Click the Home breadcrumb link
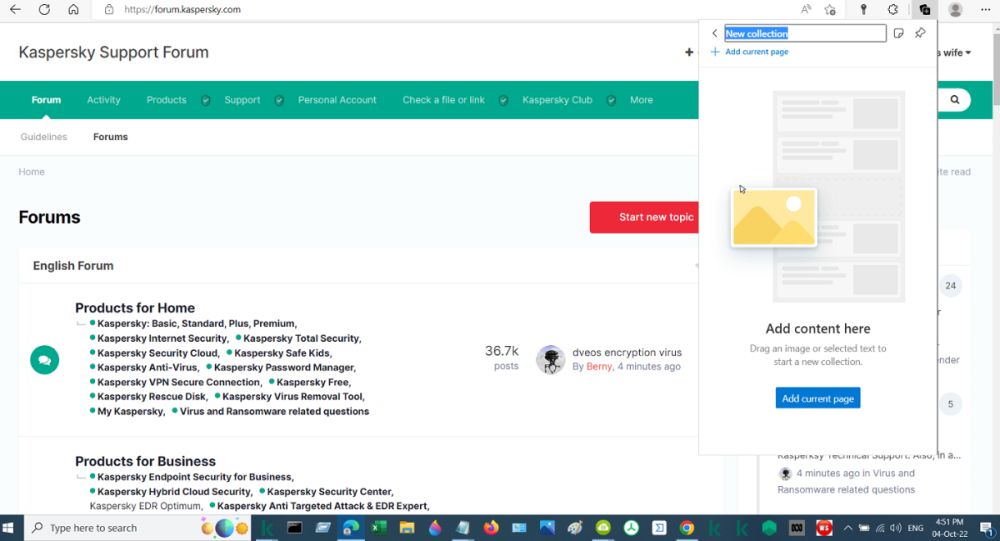 tap(31, 172)
